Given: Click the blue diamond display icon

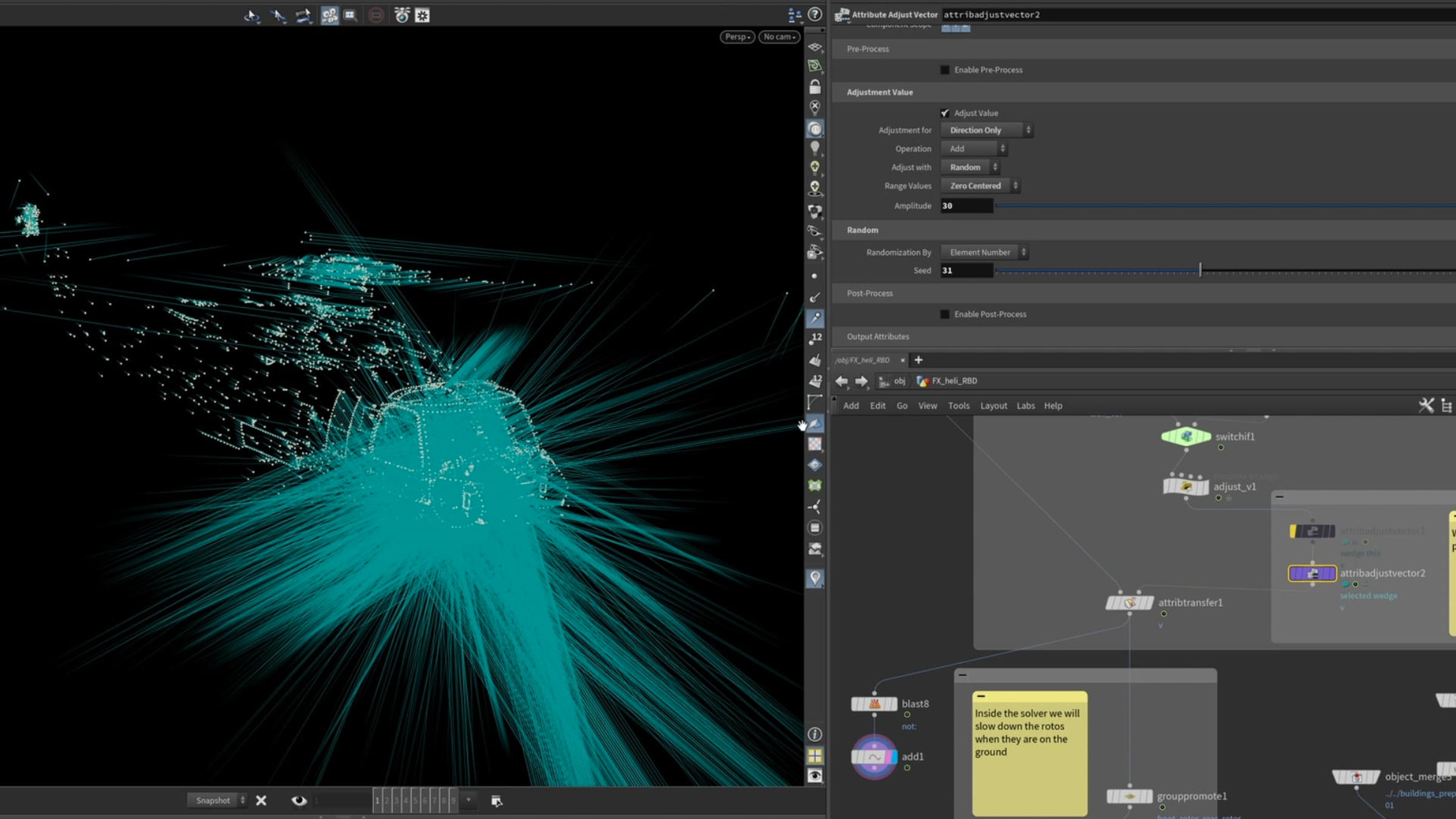Looking at the screenshot, I should [x=815, y=465].
